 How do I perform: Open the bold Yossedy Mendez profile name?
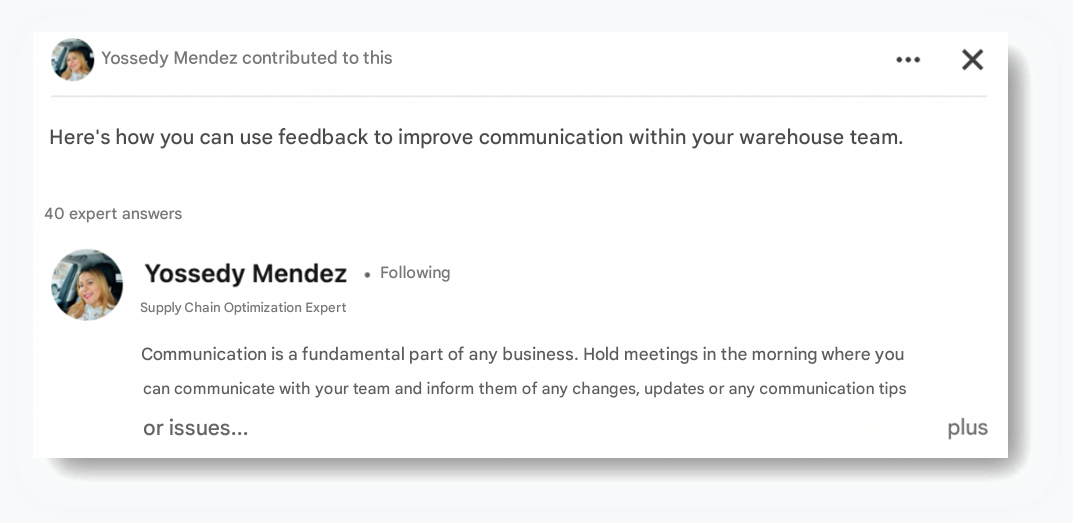pyautogui.click(x=246, y=273)
